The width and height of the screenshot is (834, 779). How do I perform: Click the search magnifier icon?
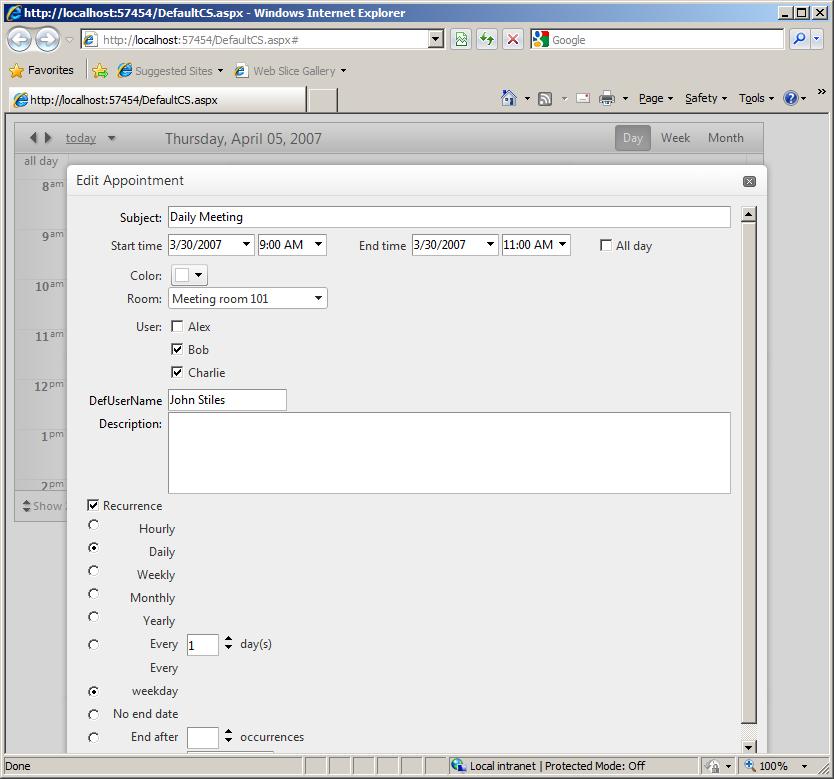tap(799, 39)
